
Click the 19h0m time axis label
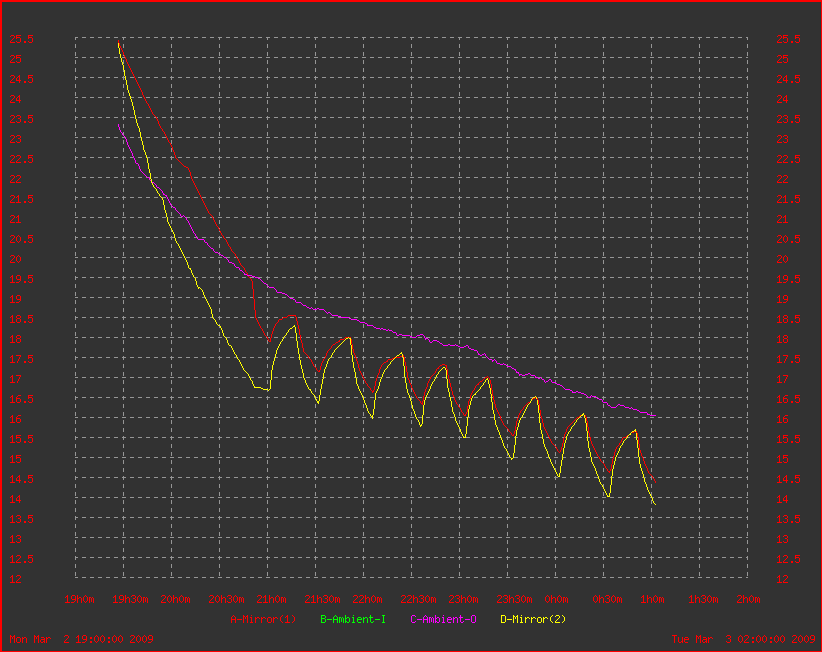coord(79,599)
